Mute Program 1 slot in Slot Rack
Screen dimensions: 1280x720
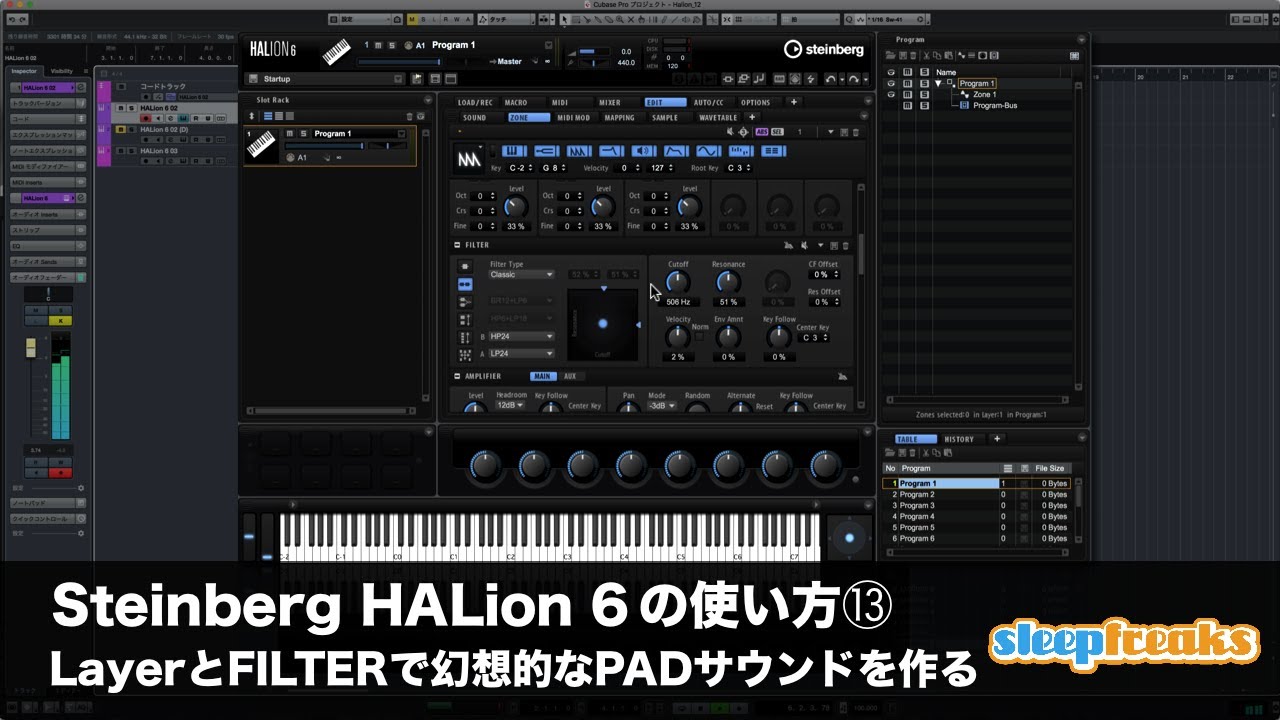tap(290, 133)
